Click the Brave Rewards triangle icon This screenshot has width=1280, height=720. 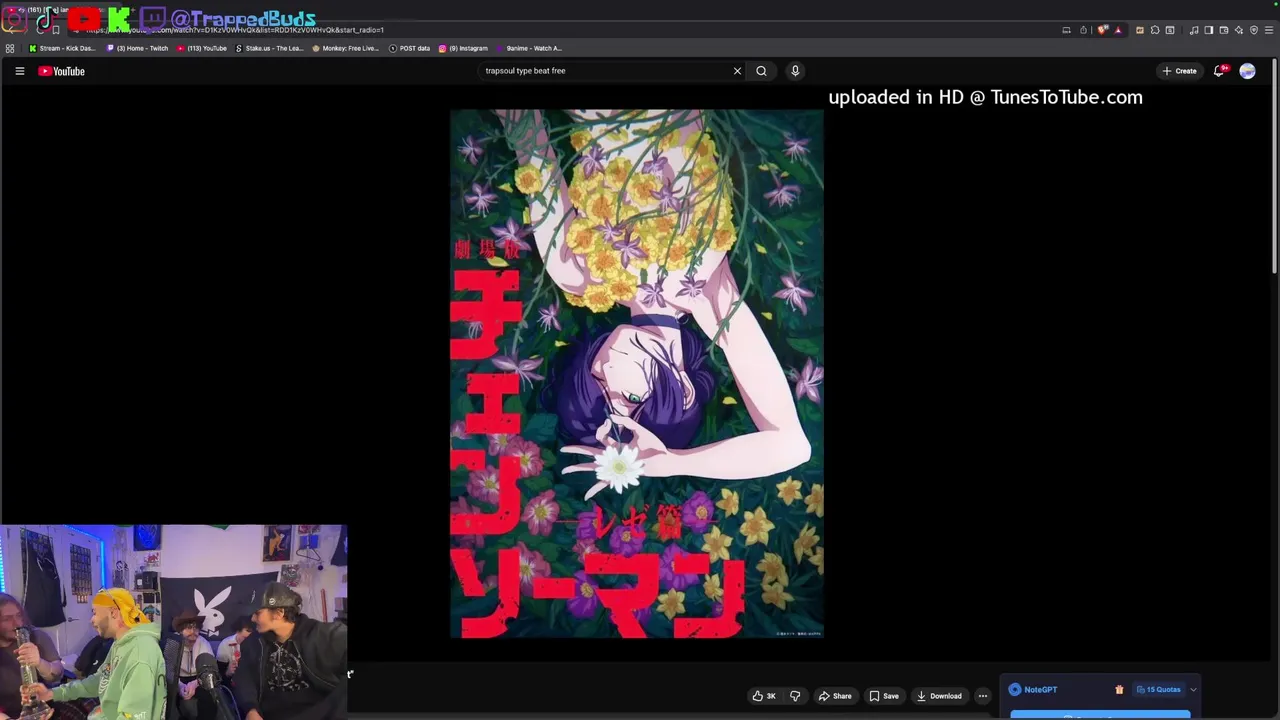tap(1118, 30)
